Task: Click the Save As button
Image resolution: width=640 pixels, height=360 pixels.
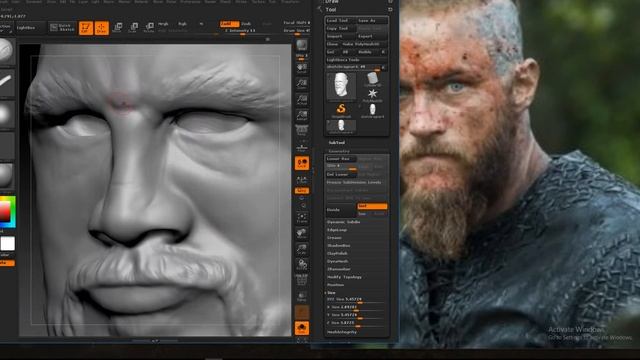Action: click(372, 20)
